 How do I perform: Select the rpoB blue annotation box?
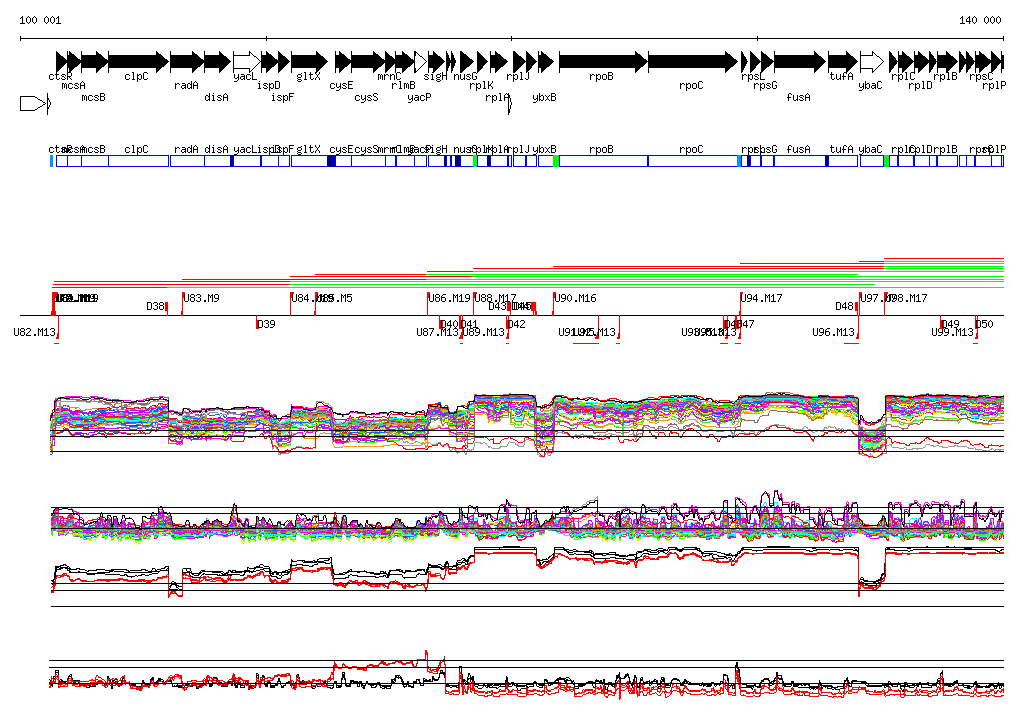603,161
